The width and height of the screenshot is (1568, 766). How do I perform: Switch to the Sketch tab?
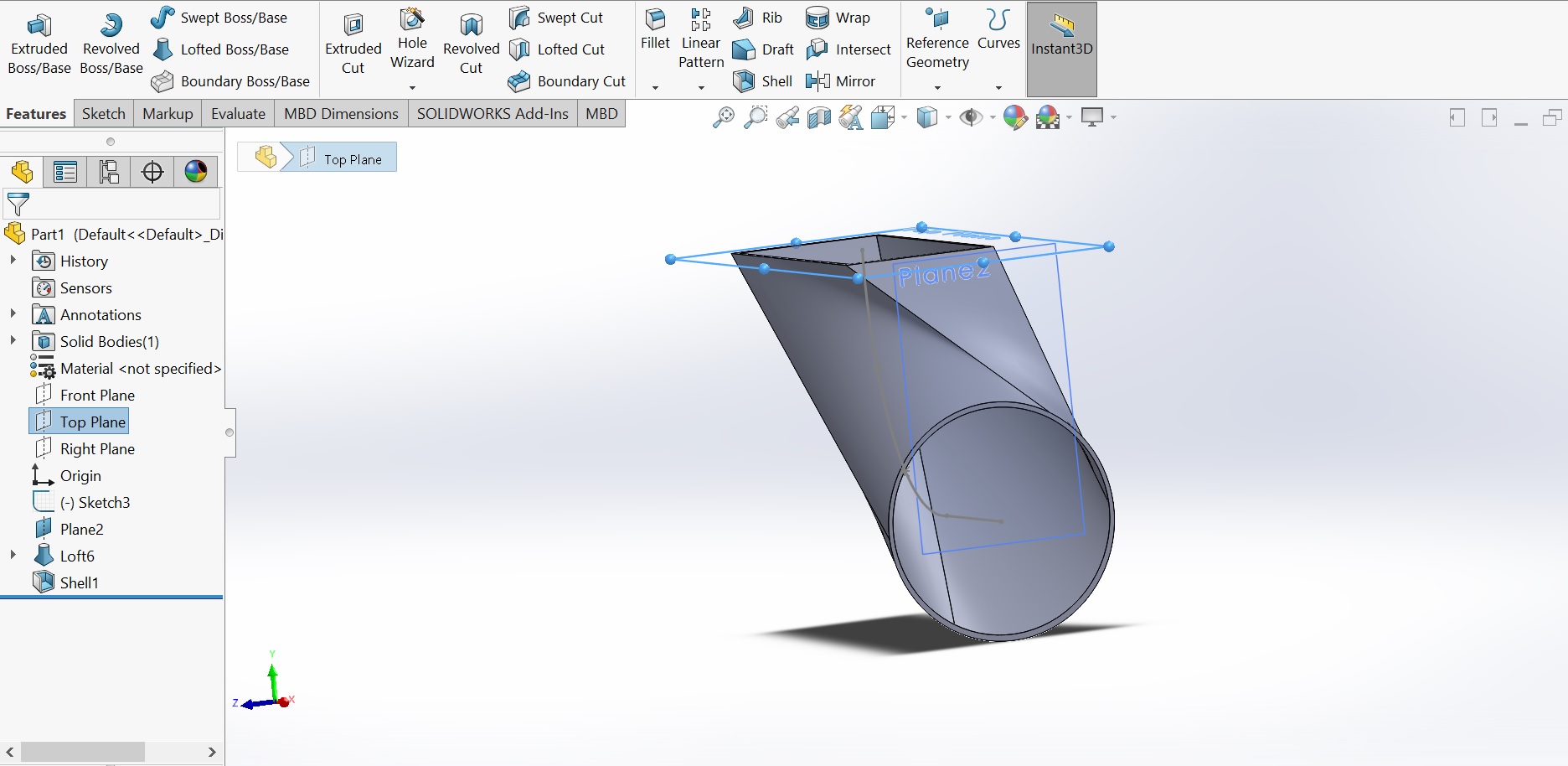click(x=102, y=113)
